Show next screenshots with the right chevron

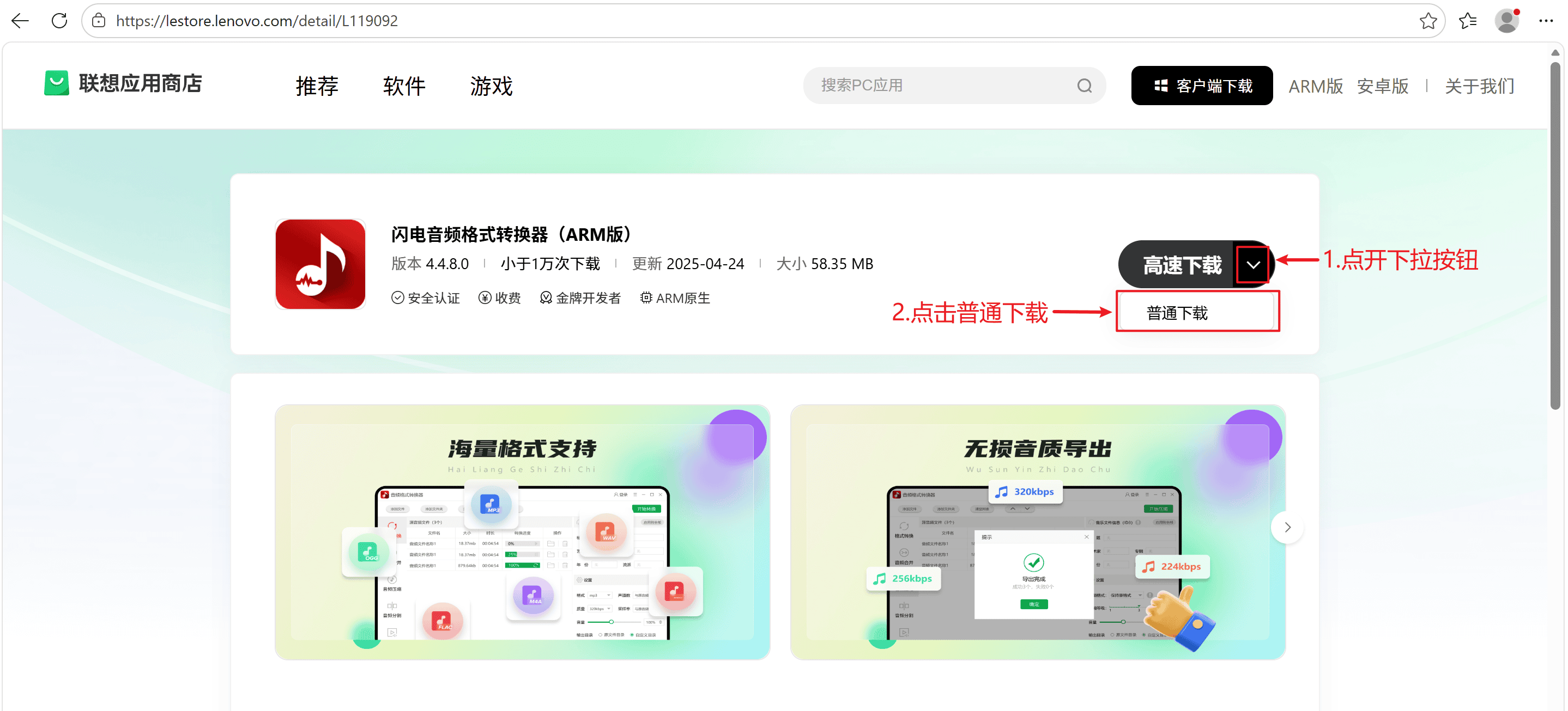[1287, 527]
